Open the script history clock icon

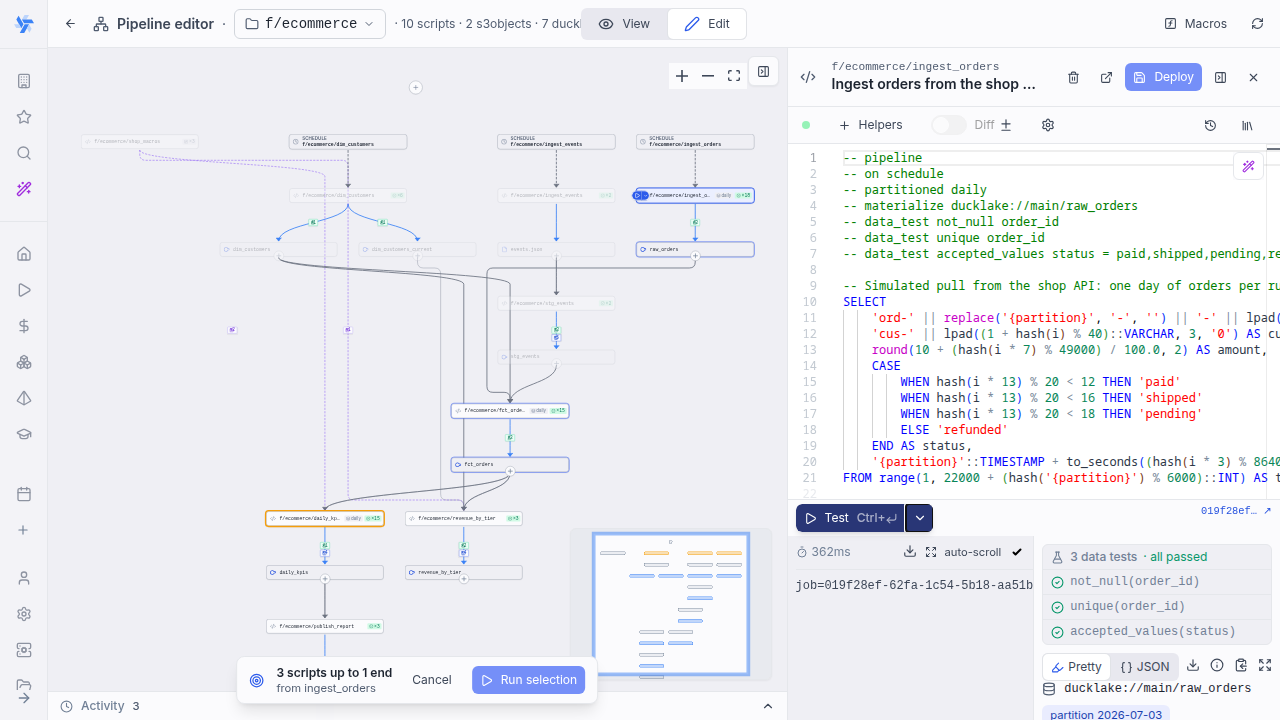[1210, 125]
